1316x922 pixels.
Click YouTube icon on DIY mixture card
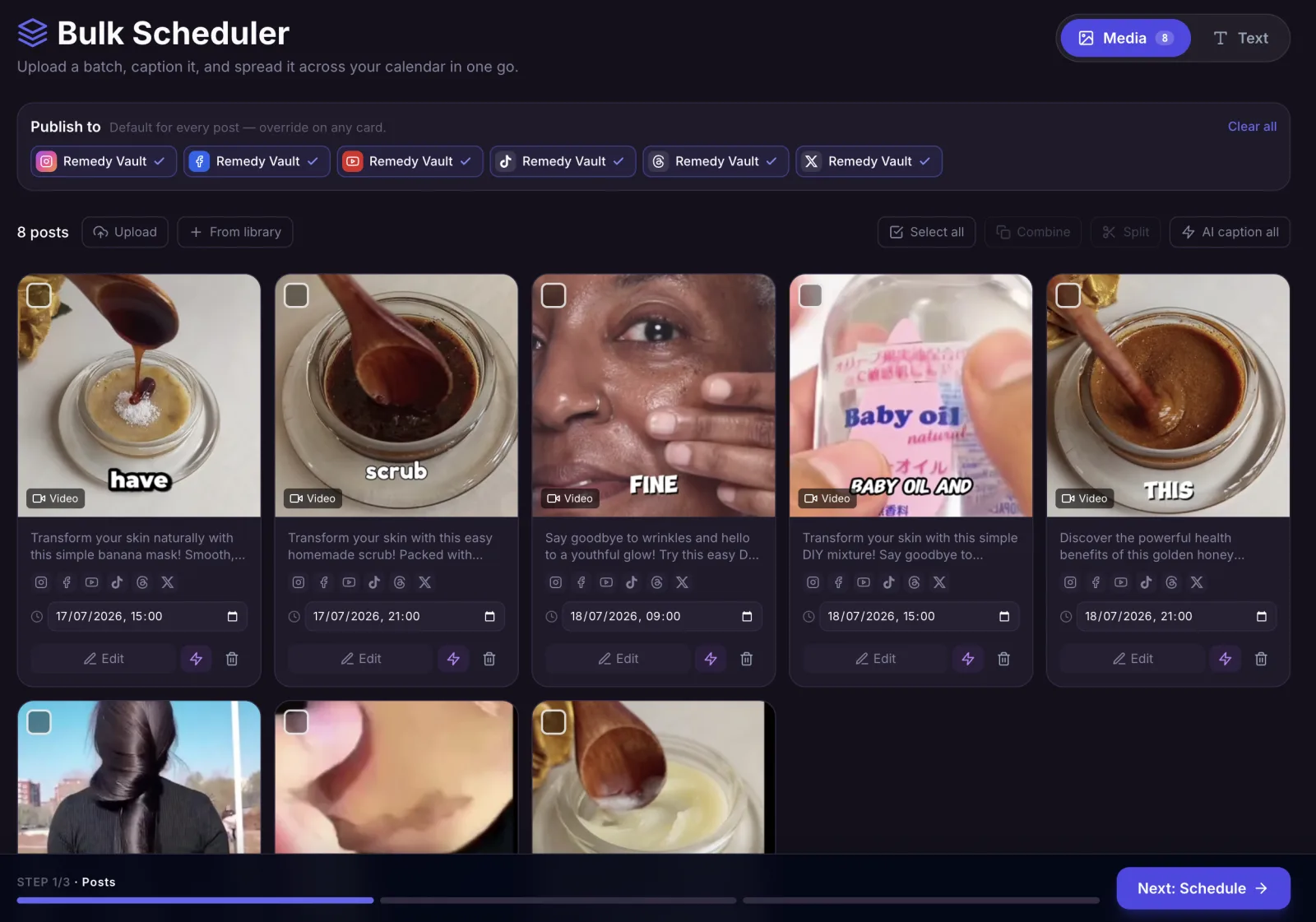tap(864, 582)
